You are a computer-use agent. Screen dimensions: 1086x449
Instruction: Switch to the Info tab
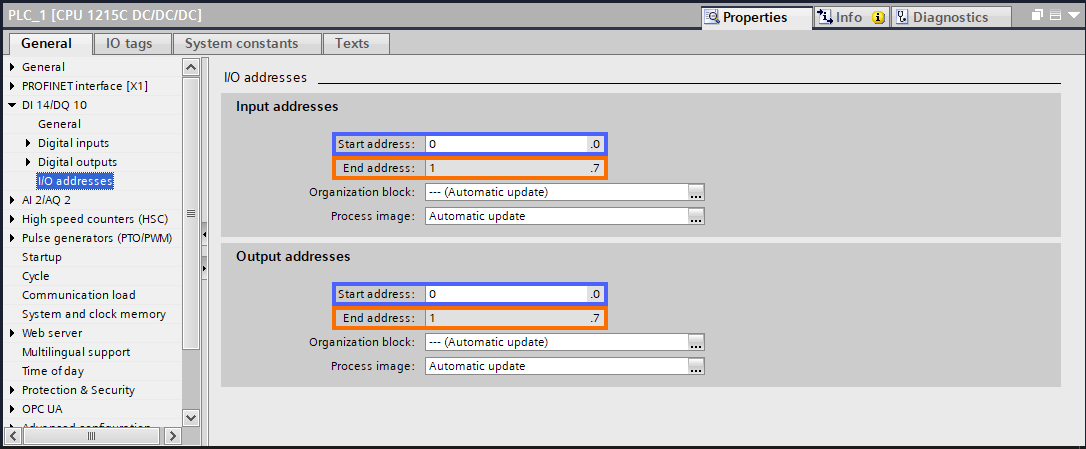pos(848,17)
